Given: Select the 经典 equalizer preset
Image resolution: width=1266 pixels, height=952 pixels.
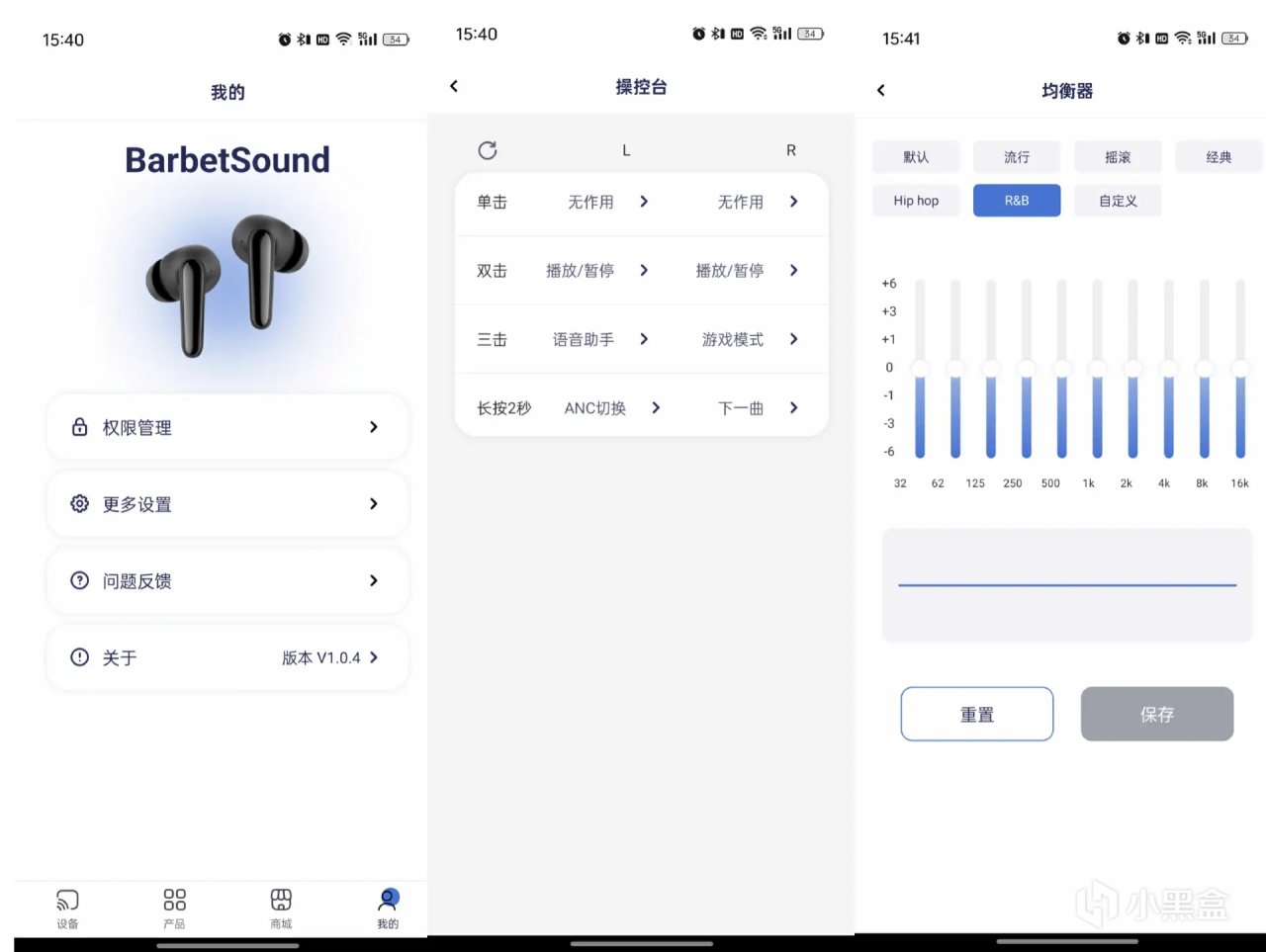Looking at the screenshot, I should (x=1219, y=157).
